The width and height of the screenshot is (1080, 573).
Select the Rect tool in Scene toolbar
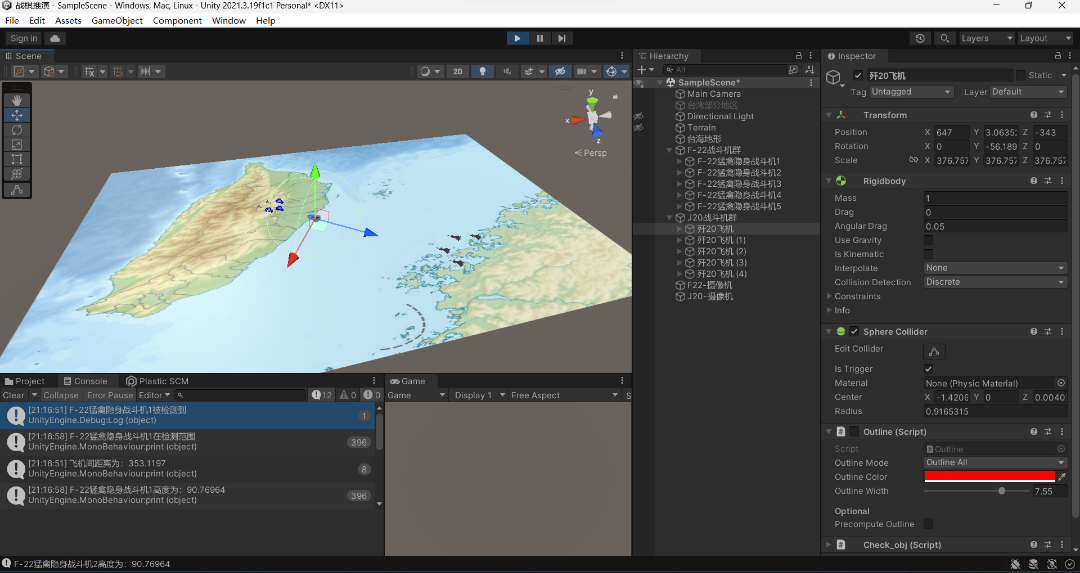pyautogui.click(x=18, y=159)
